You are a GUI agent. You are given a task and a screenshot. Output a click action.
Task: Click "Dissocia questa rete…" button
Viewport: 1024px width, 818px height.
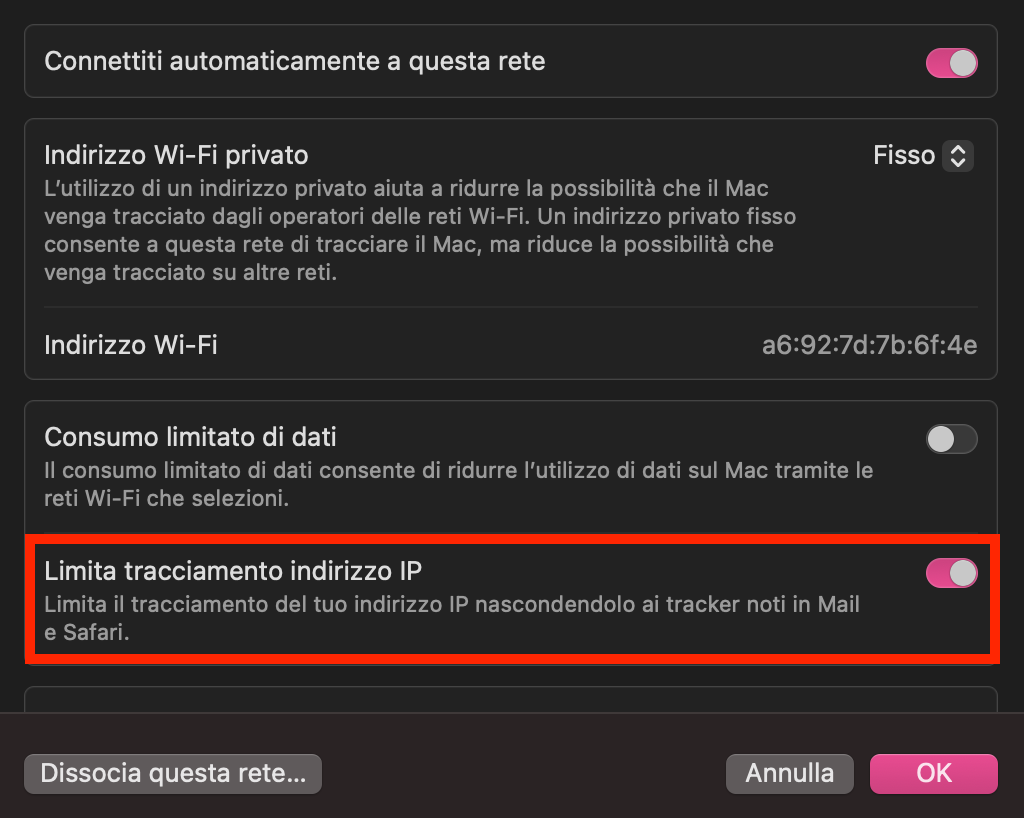[x=172, y=773]
